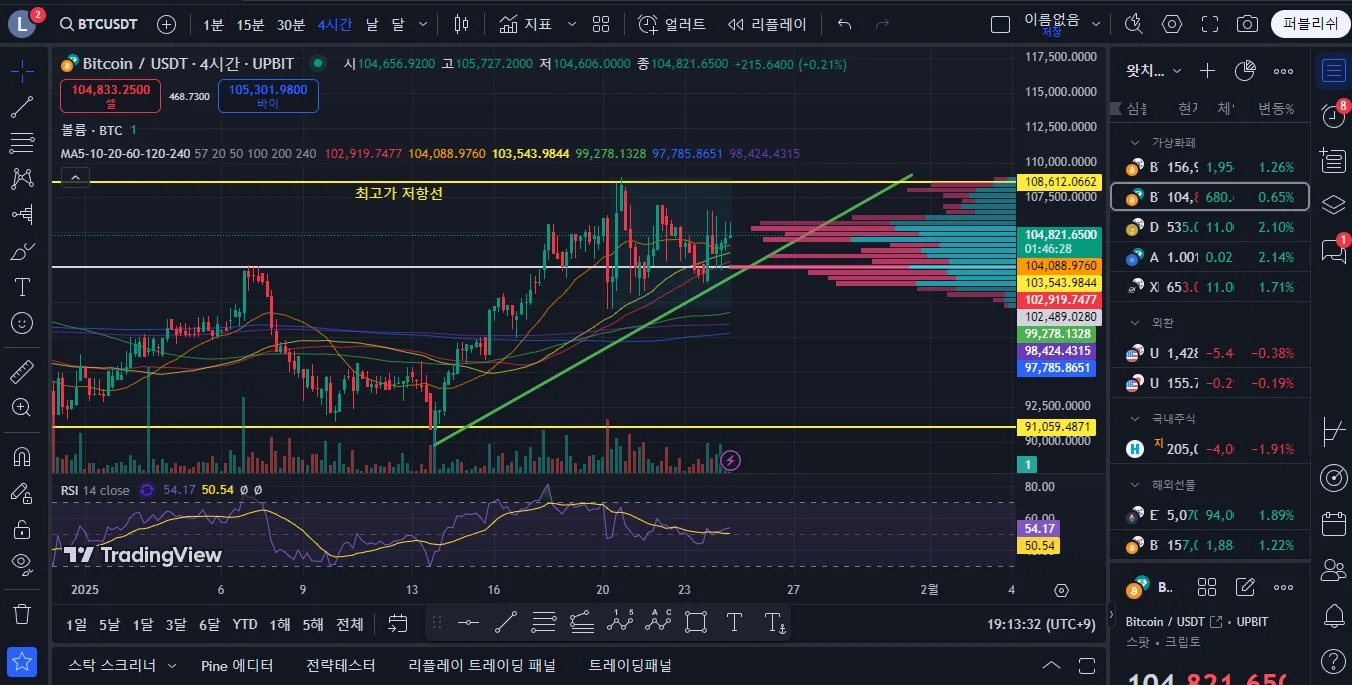The image size is (1352, 685).
Task: Open the forecasting and measurement tools
Action: (x=22, y=215)
